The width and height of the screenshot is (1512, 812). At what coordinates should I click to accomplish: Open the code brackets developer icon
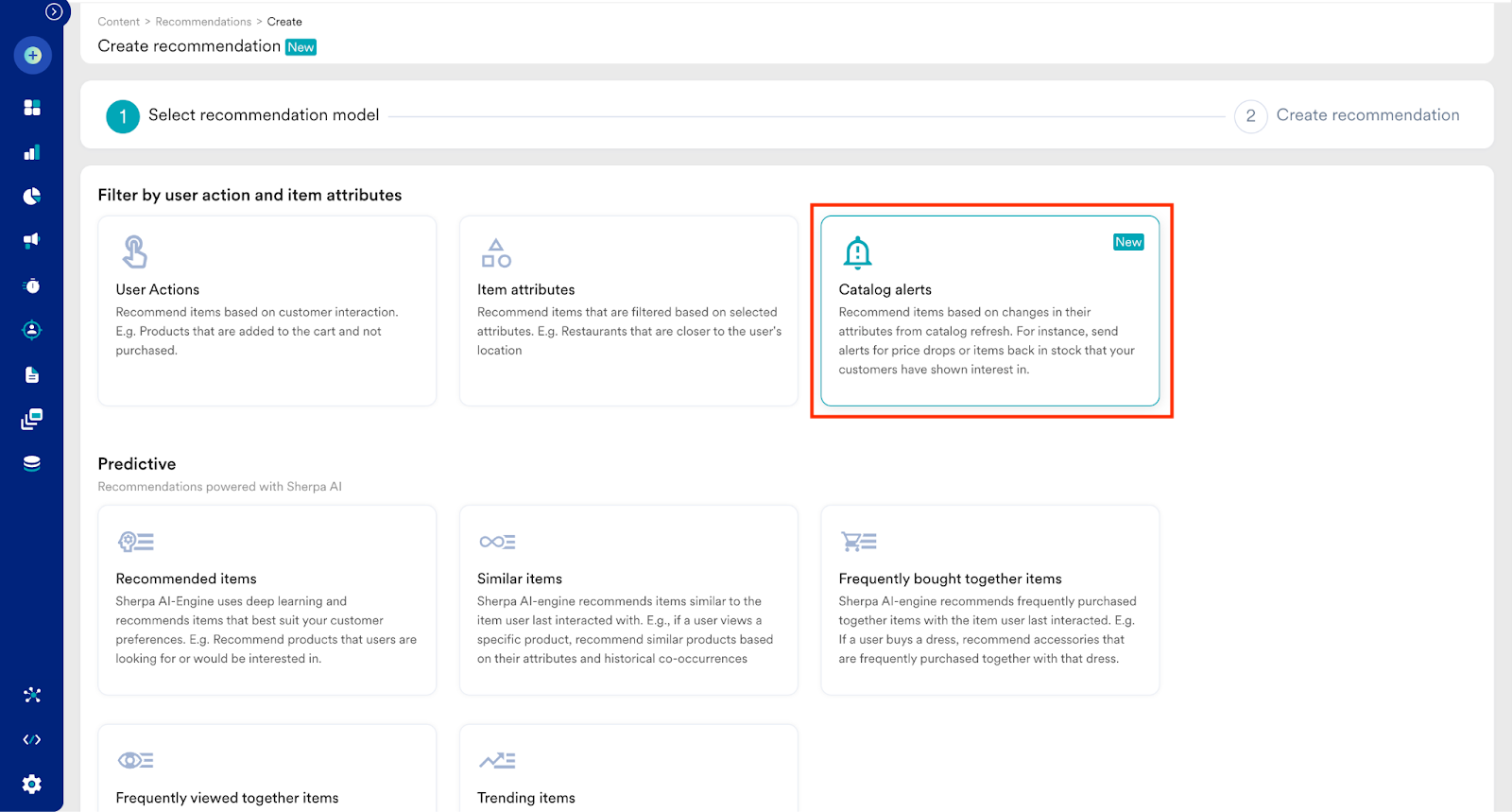pyautogui.click(x=32, y=739)
